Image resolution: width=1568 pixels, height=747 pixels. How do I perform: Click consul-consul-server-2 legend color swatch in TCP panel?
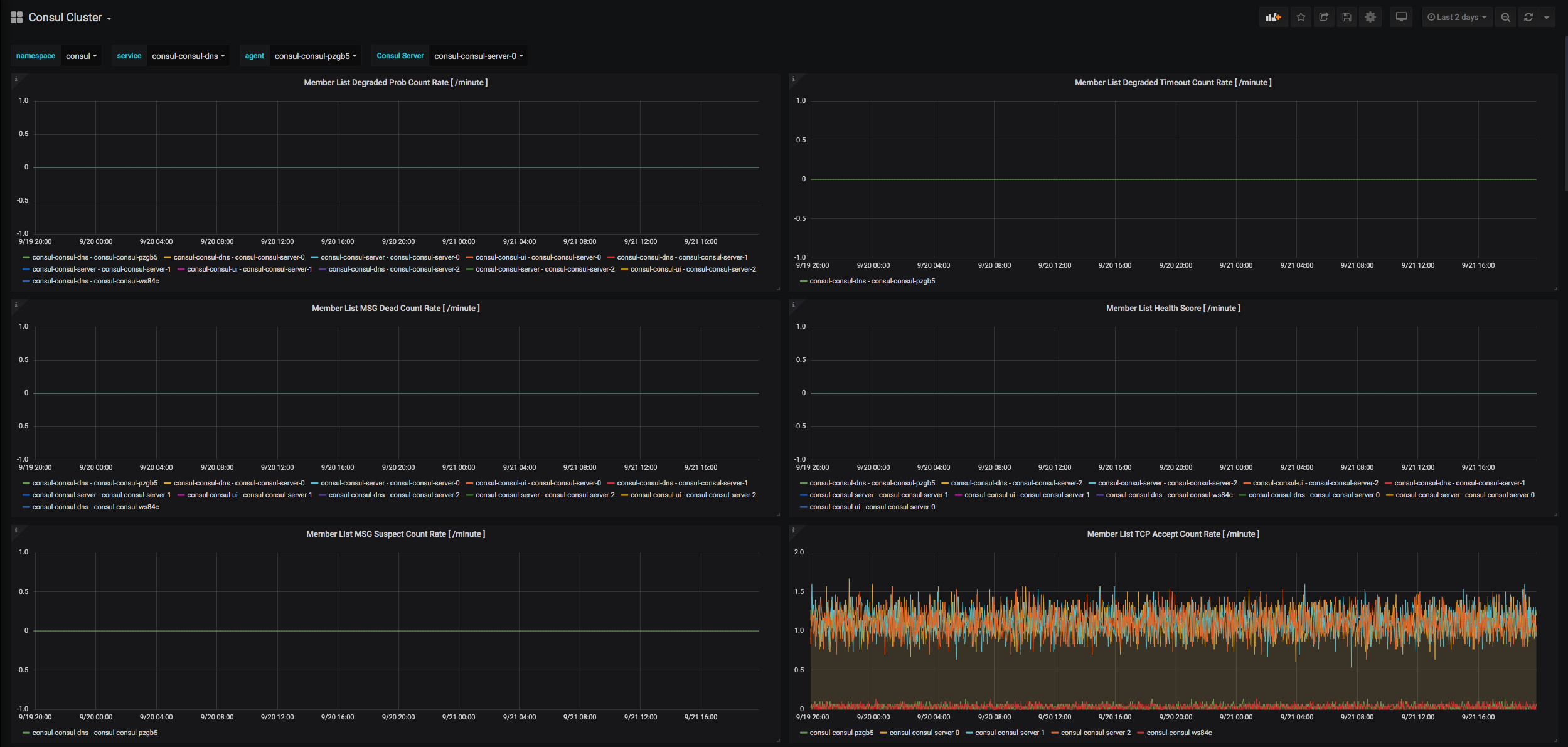coord(1055,733)
